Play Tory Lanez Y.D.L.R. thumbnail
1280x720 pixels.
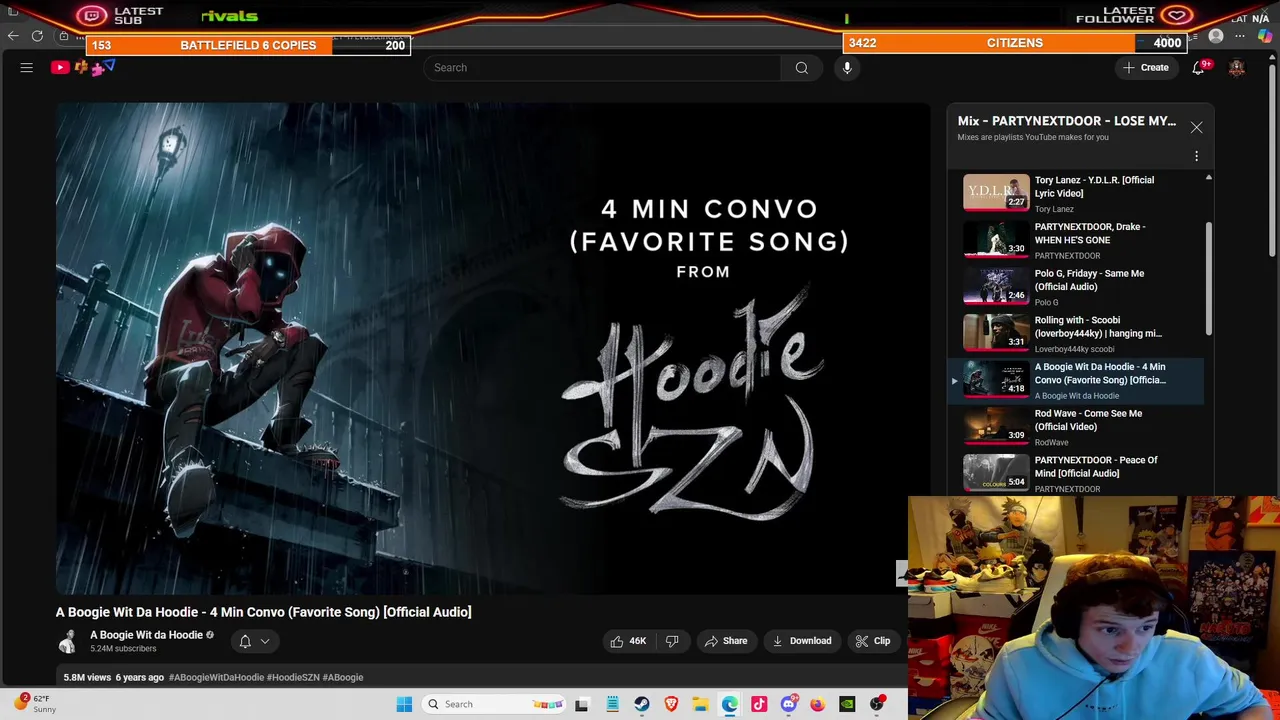996,193
